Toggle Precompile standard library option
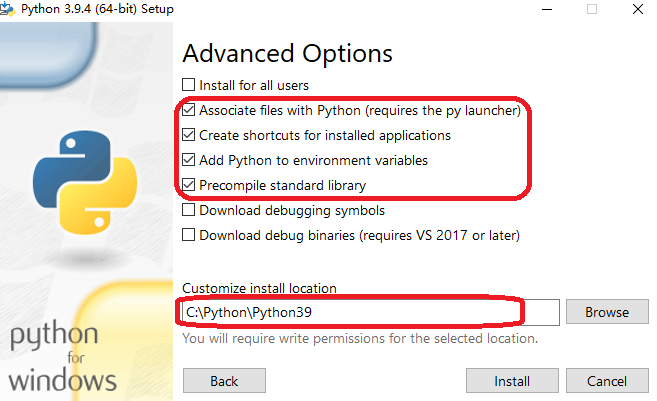The width and height of the screenshot is (657, 401). coord(189,185)
